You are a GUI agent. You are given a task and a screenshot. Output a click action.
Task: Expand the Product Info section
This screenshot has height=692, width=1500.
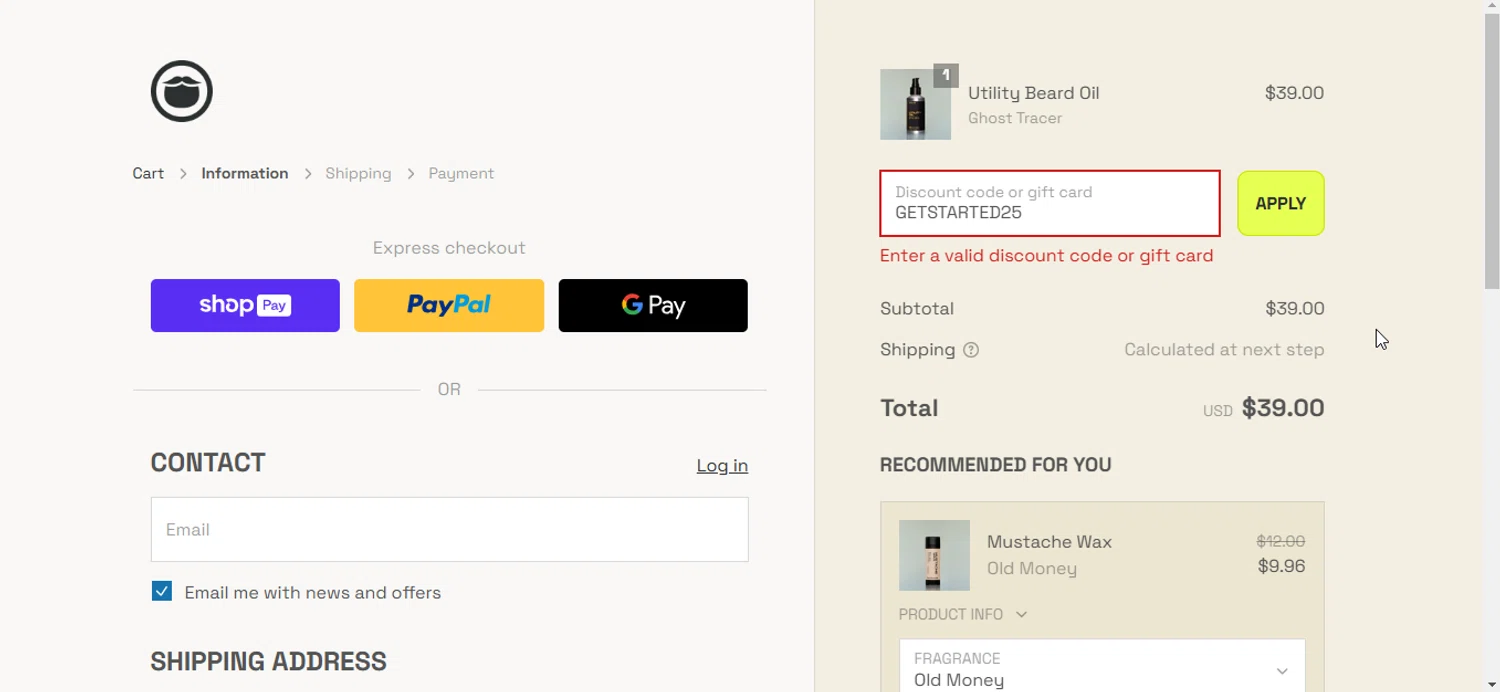[963, 614]
